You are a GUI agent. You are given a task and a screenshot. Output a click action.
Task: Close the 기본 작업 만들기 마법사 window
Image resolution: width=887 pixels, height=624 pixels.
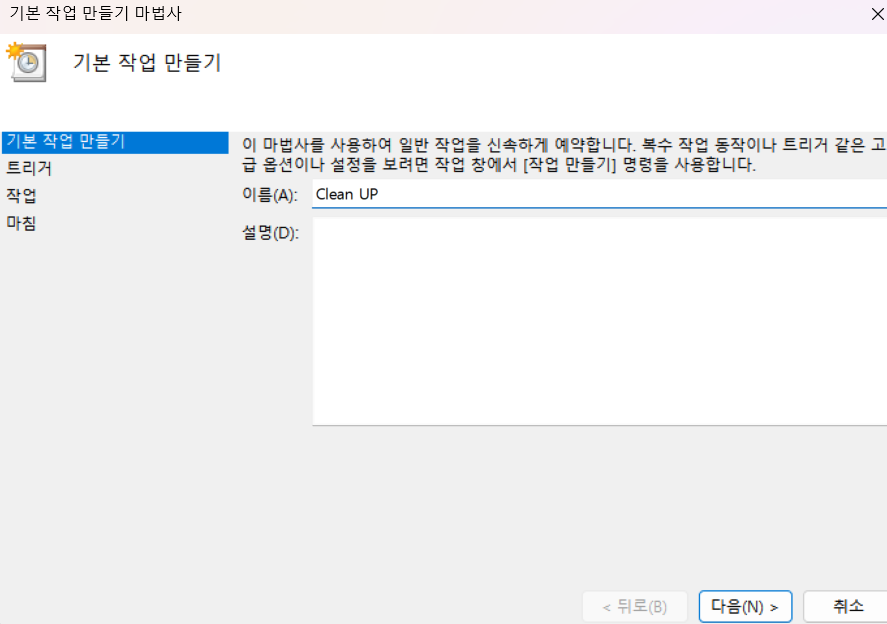tap(877, 14)
